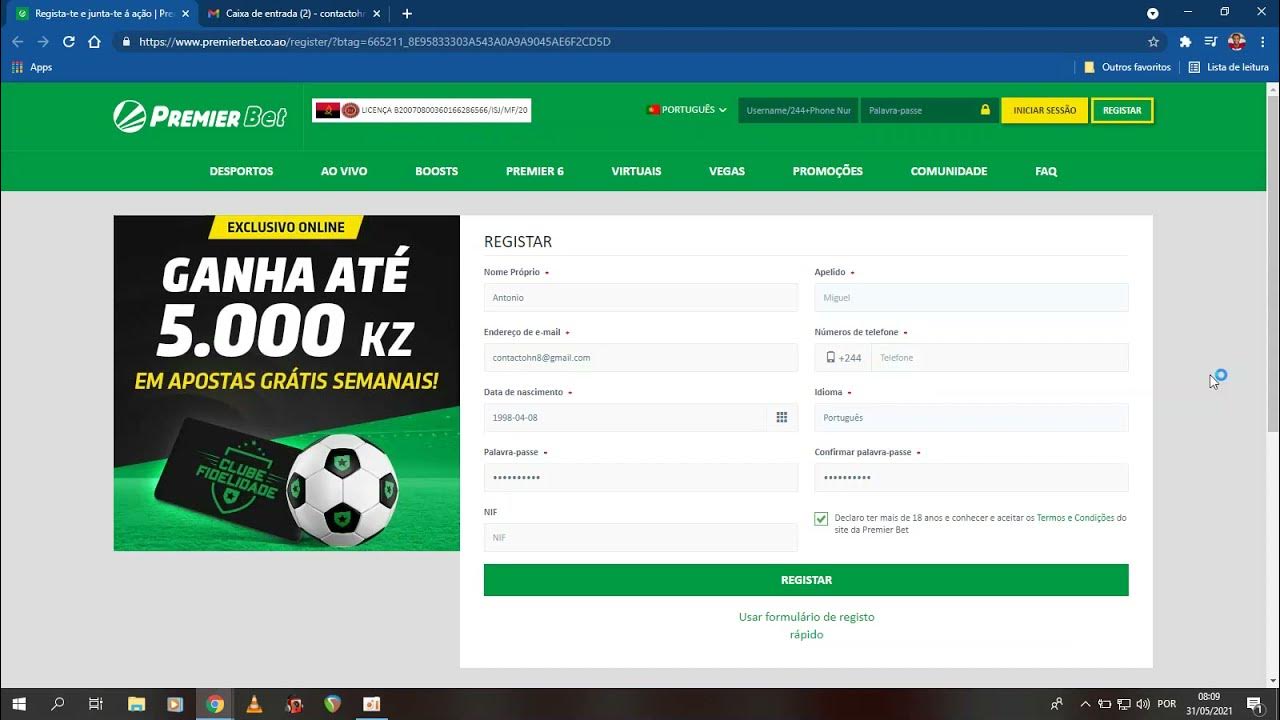Switch to the Gmail Caixa de entrada tab
Viewport: 1280px width, 720px height.
pos(288,13)
